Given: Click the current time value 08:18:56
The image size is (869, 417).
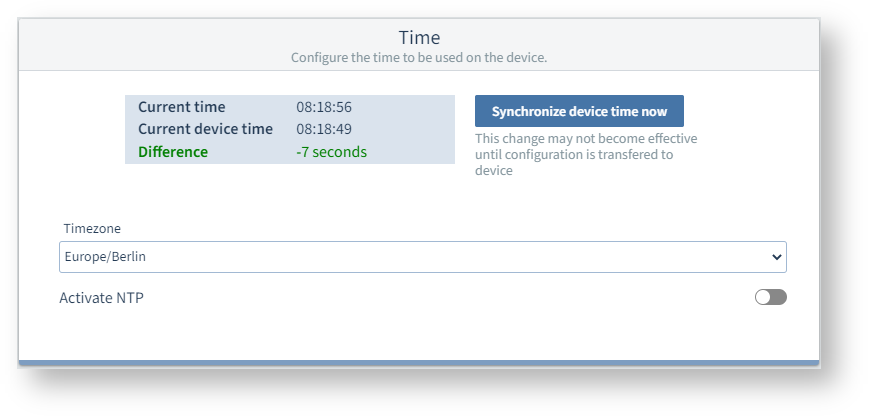Looking at the screenshot, I should click(x=324, y=107).
